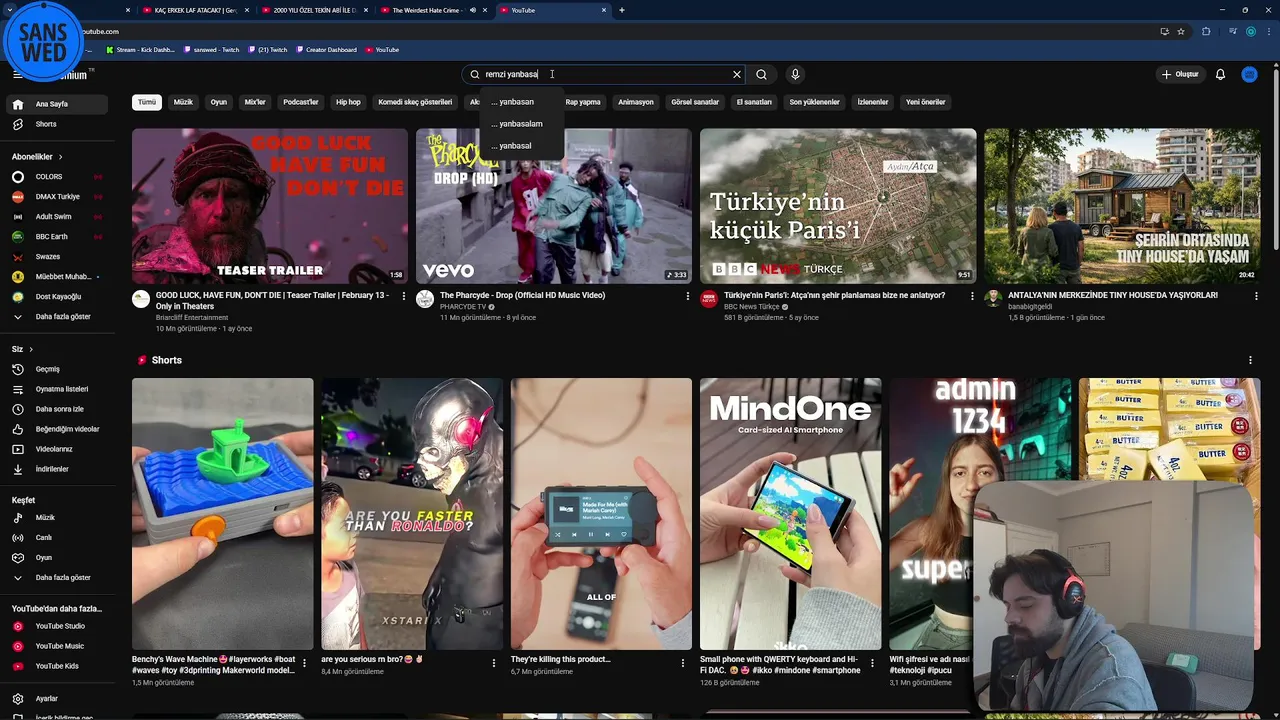Choose '... yanbasan' search suggestion
The height and width of the screenshot is (720, 1280).
tap(522, 102)
